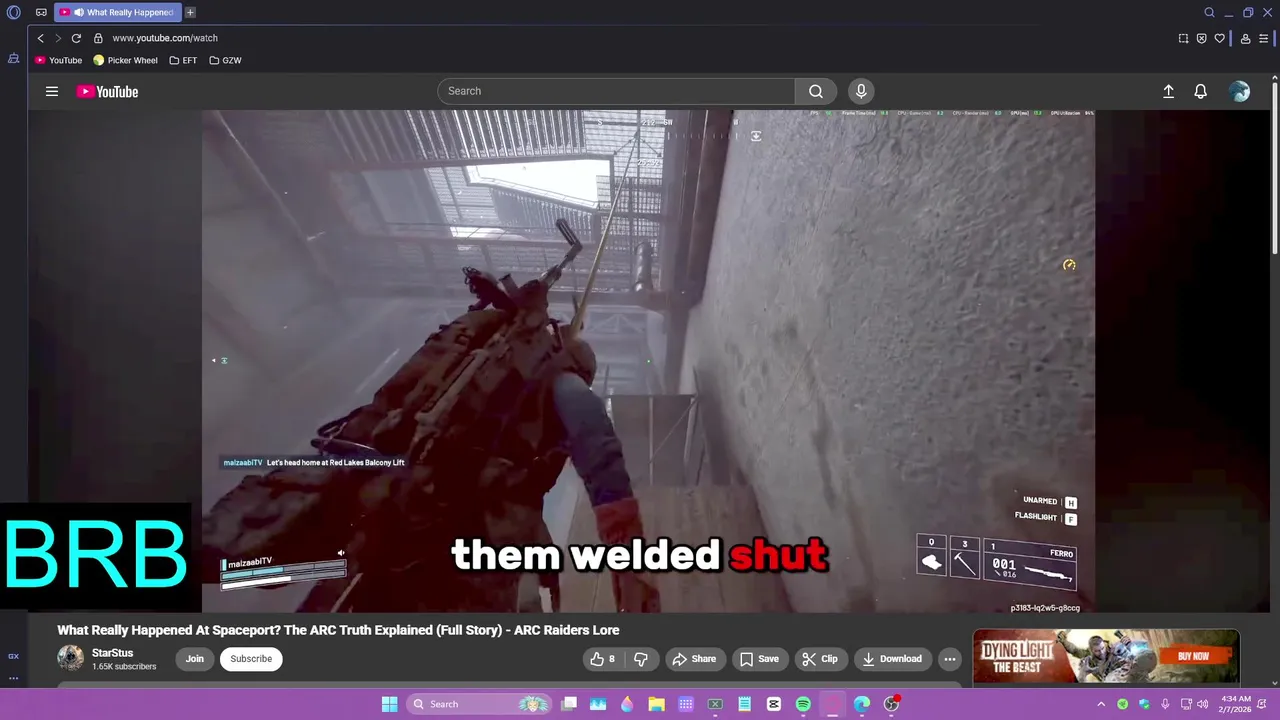
Task: Search with your voice microphone
Action: [861, 91]
